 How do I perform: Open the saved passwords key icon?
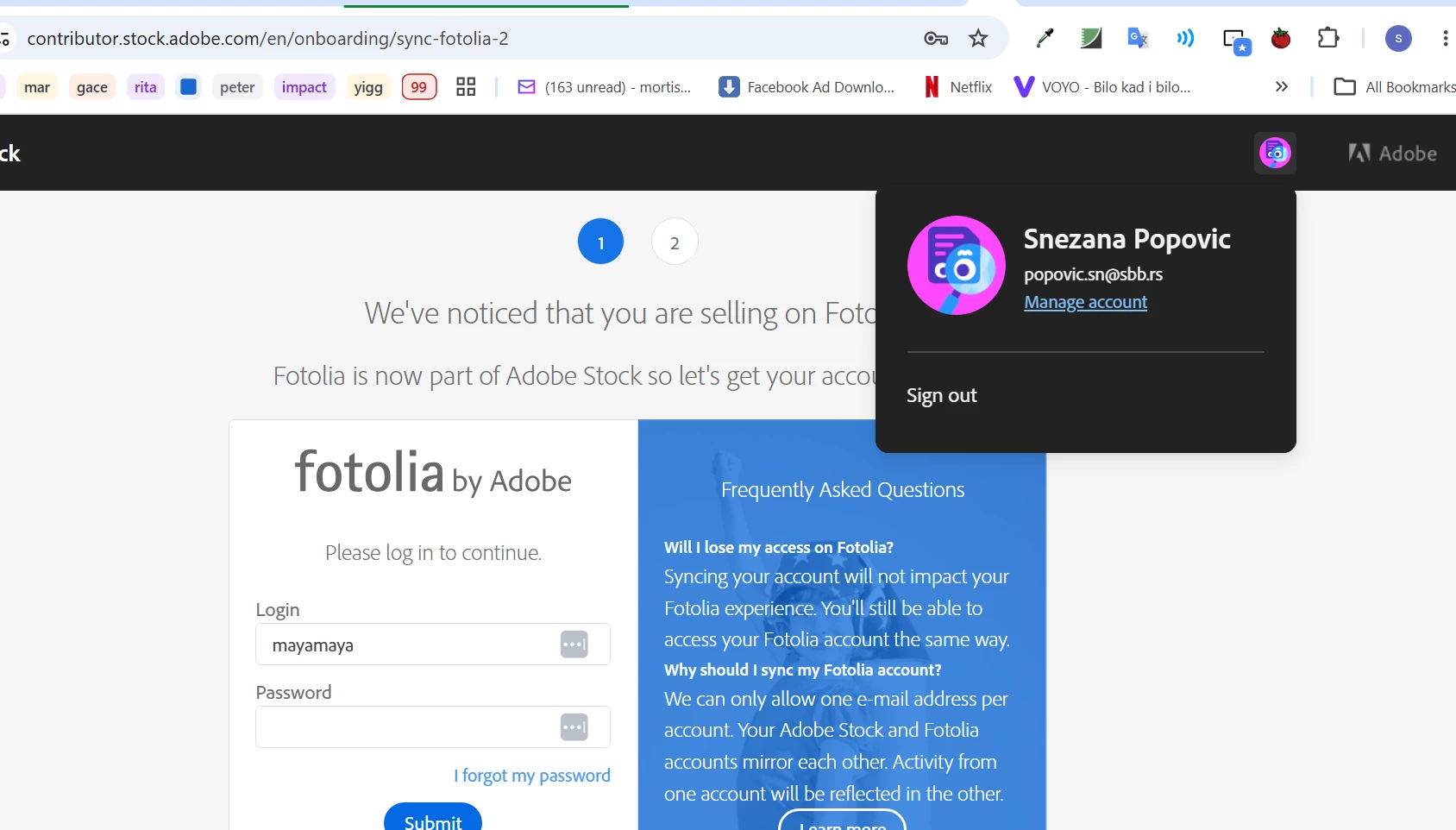(936, 38)
